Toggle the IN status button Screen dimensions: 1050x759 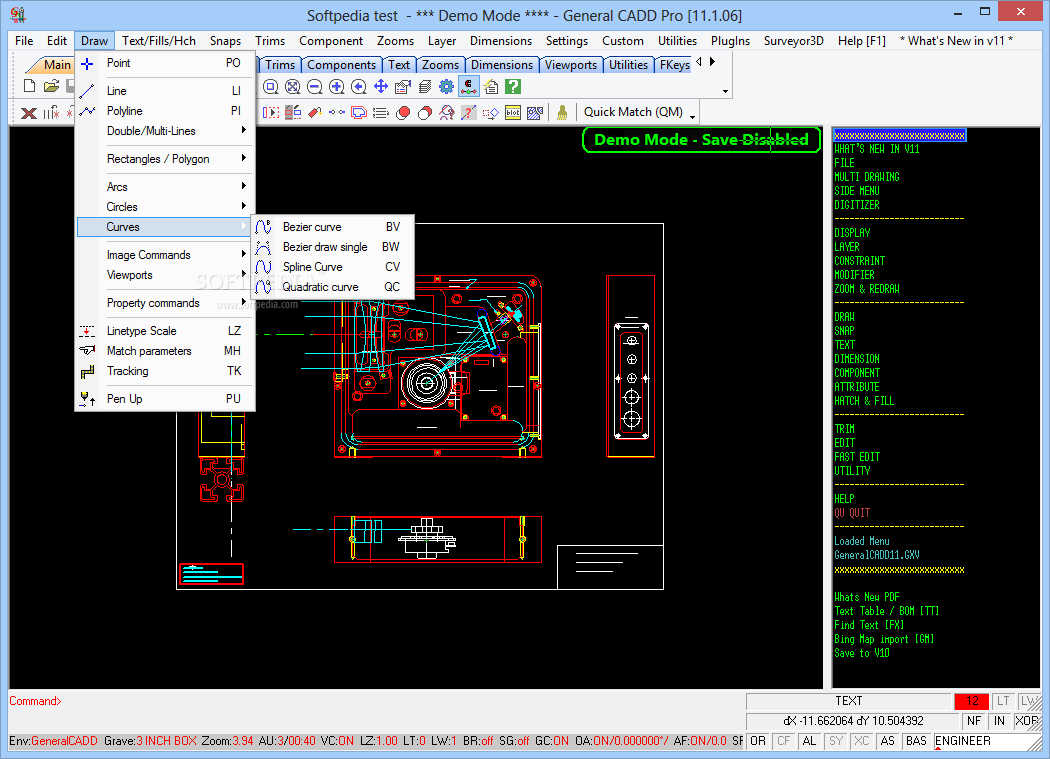click(999, 721)
